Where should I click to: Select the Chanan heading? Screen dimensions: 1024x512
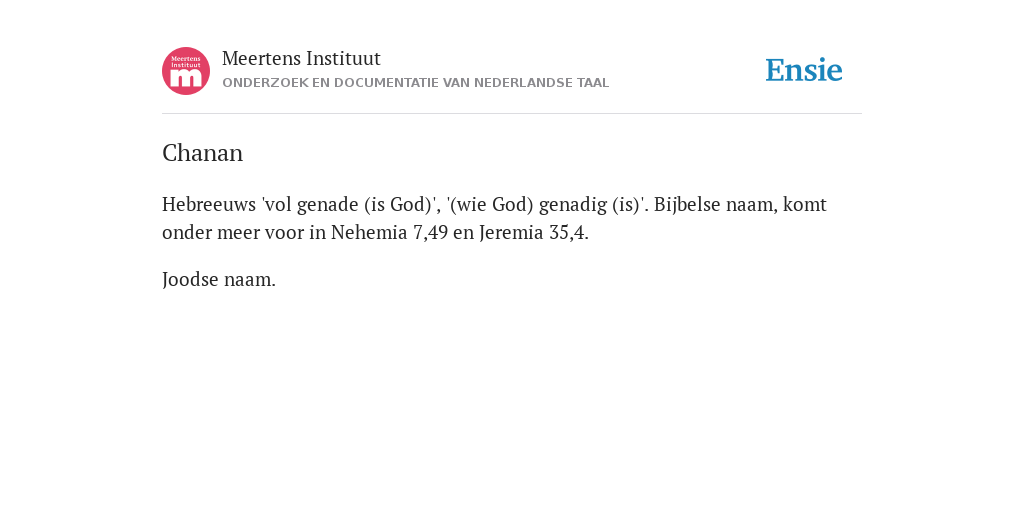pos(202,153)
